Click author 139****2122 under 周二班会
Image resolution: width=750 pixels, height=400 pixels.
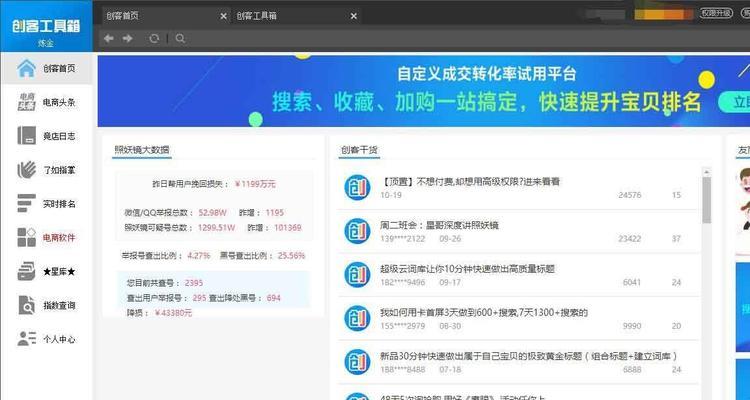click(x=402, y=239)
